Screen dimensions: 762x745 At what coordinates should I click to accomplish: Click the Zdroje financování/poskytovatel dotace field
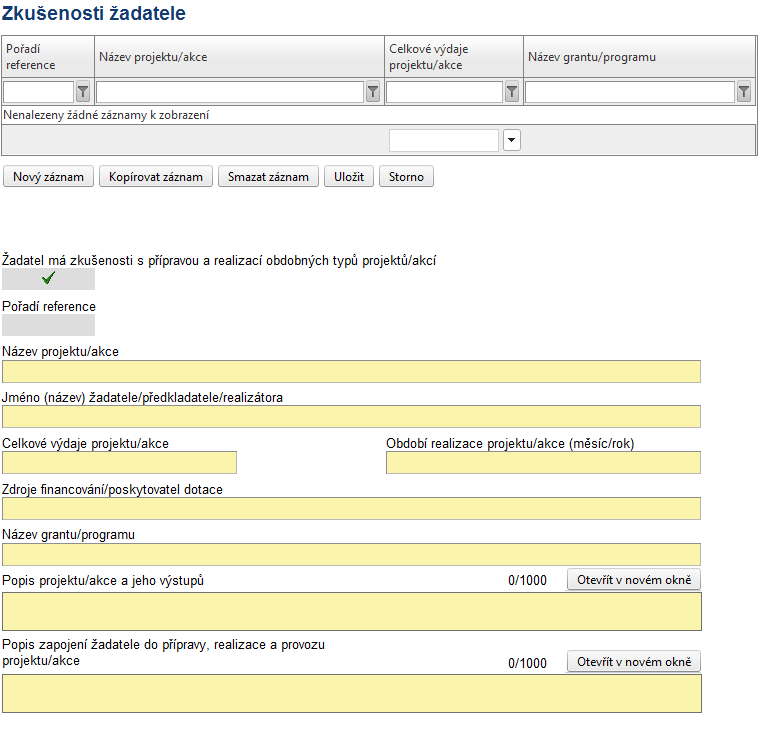pyautogui.click(x=351, y=508)
